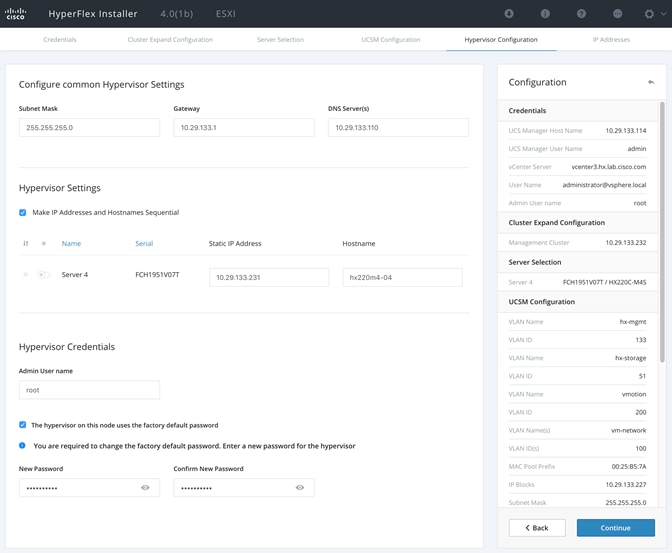Uncheck the factory default password checkbox
Viewport: 672px width, 553px height.
(x=23, y=425)
